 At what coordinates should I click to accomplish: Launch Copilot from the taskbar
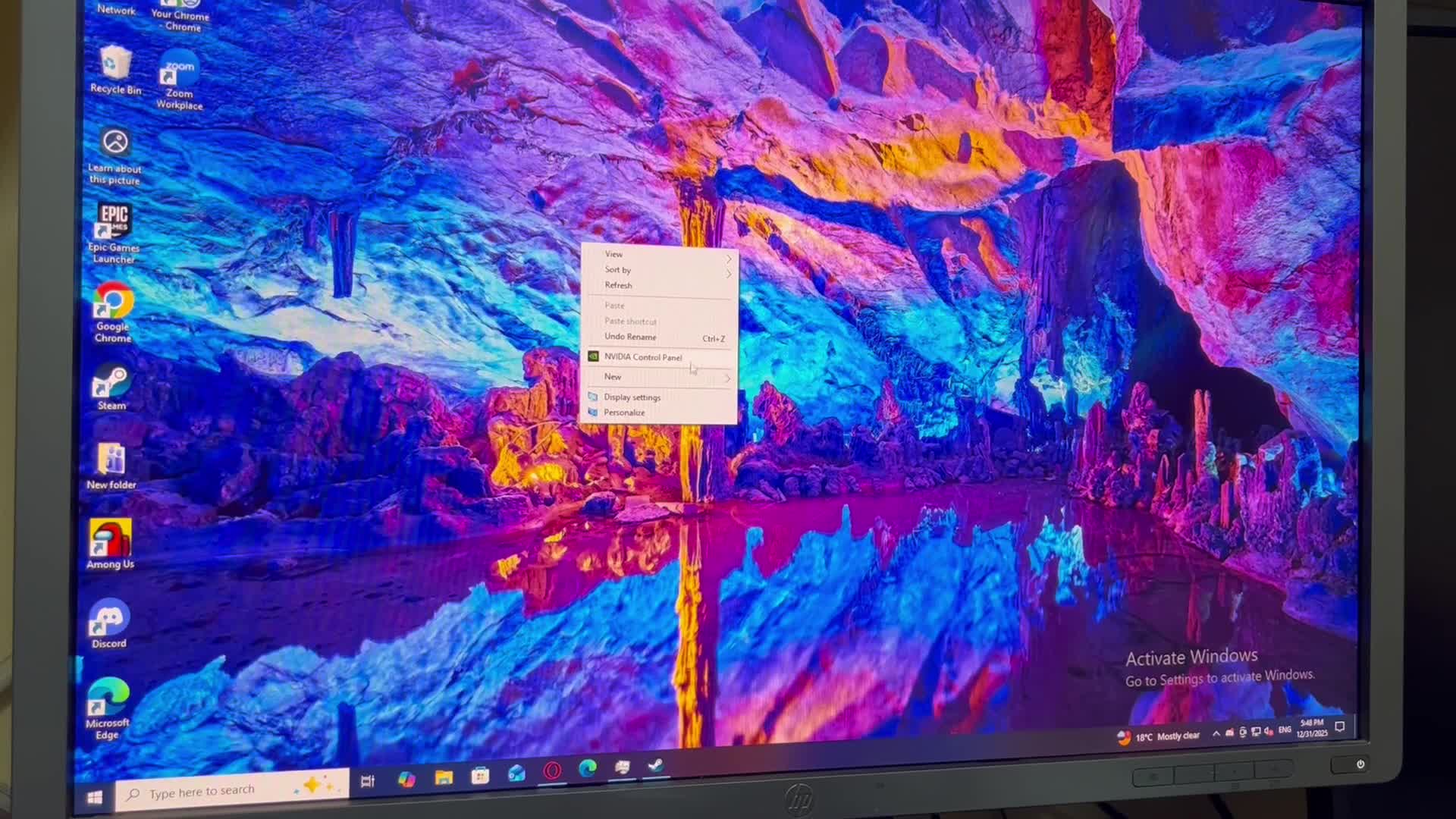406,779
